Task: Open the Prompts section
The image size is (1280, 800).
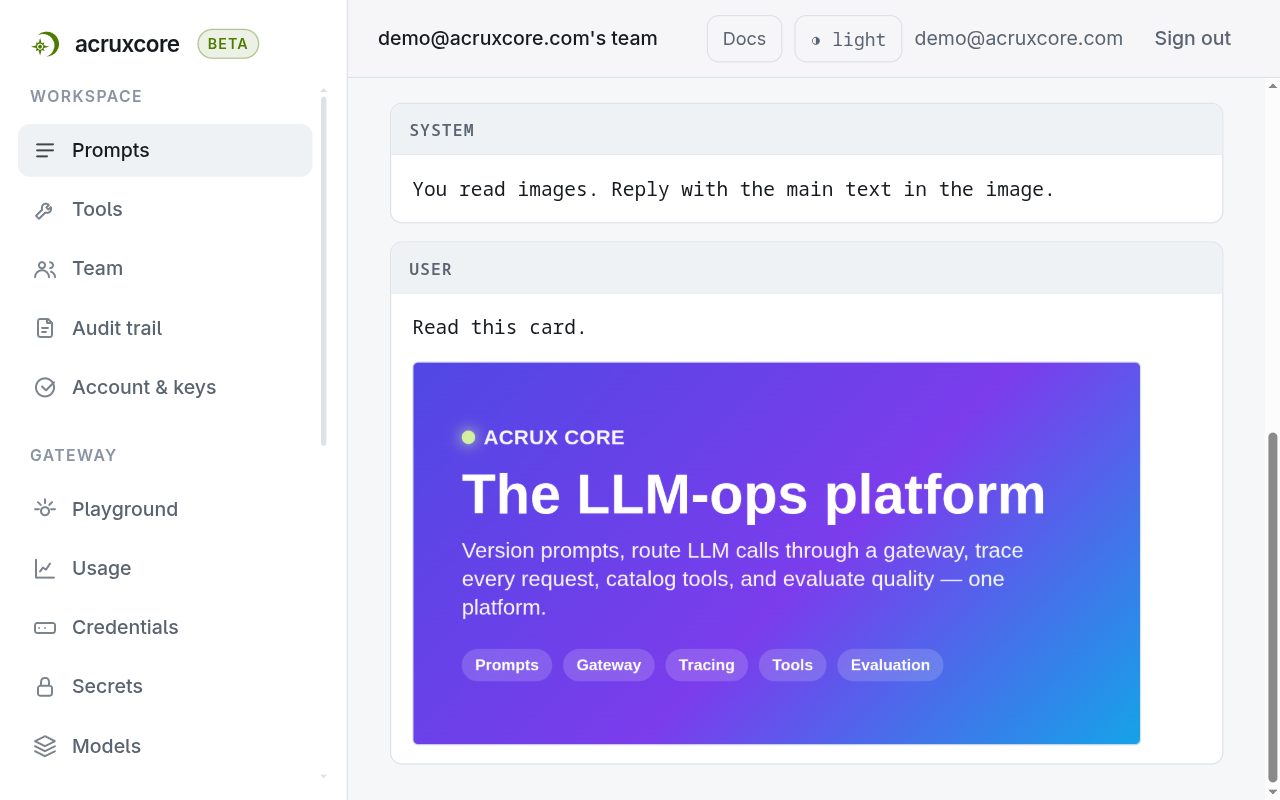Action: coord(165,150)
